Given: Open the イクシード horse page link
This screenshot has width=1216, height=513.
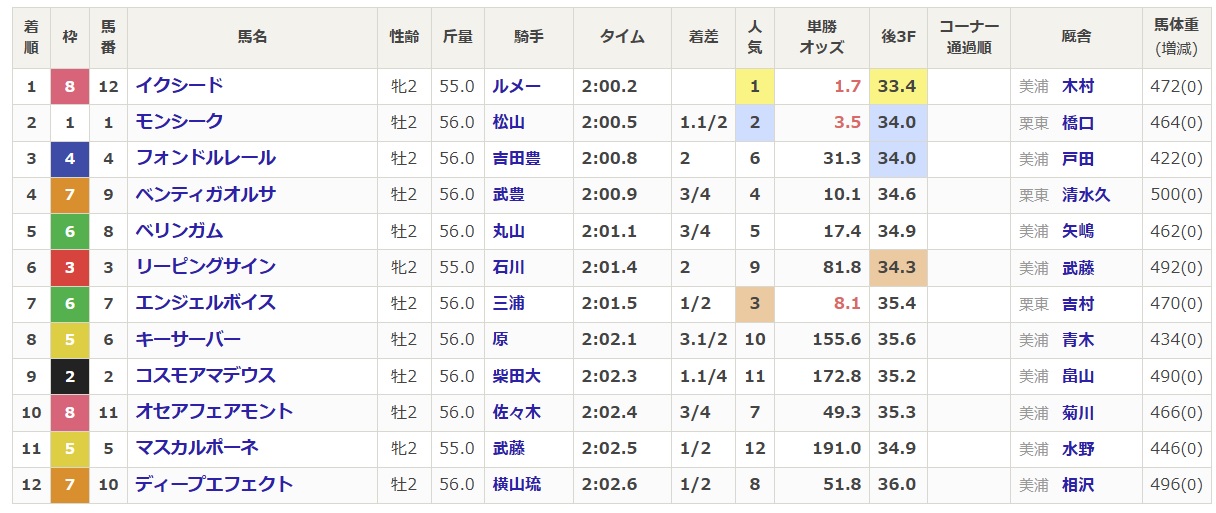Looking at the screenshot, I should (179, 86).
